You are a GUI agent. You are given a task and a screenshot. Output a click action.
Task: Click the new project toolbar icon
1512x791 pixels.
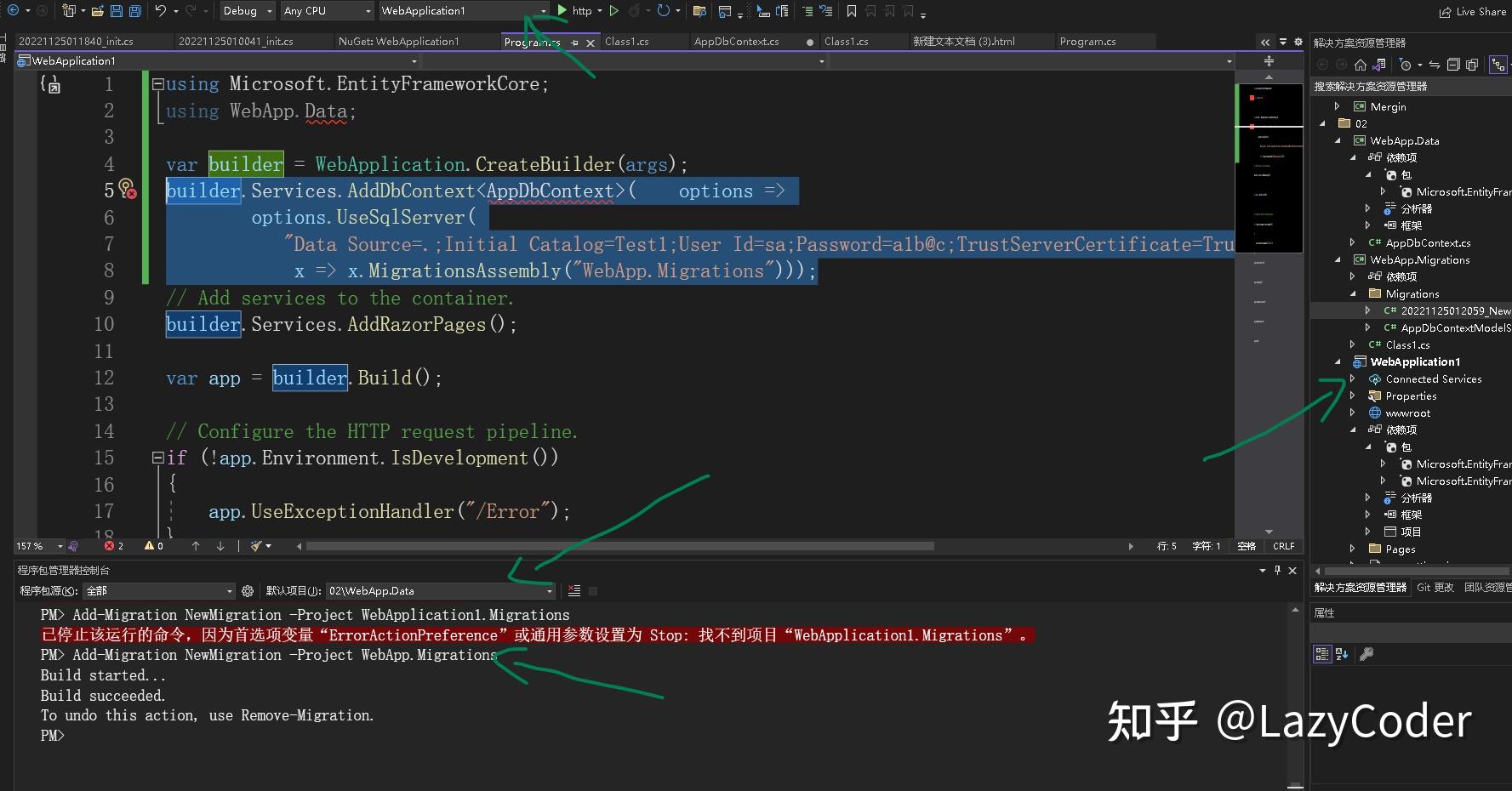tap(70, 11)
